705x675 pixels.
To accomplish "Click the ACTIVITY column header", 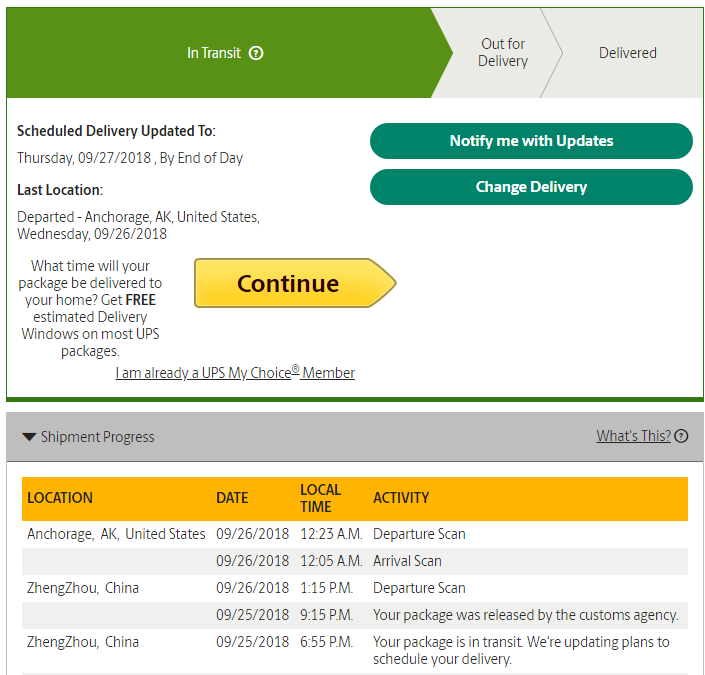I will tap(401, 498).
